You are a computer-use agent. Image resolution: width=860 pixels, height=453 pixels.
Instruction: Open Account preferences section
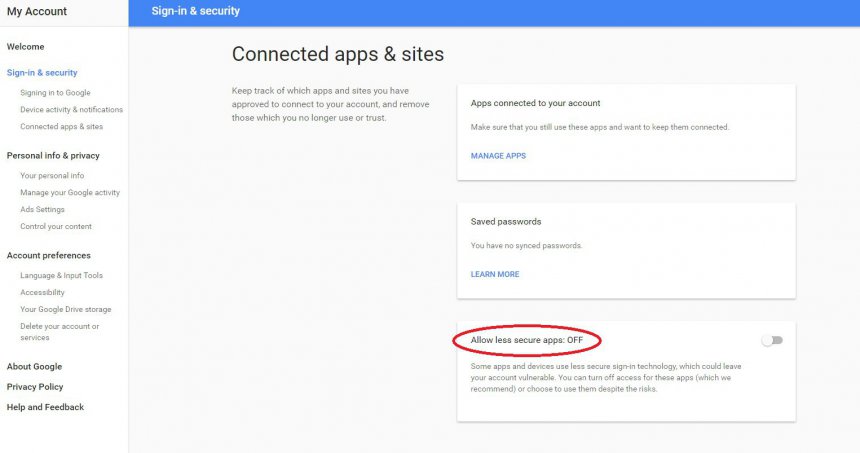point(48,256)
